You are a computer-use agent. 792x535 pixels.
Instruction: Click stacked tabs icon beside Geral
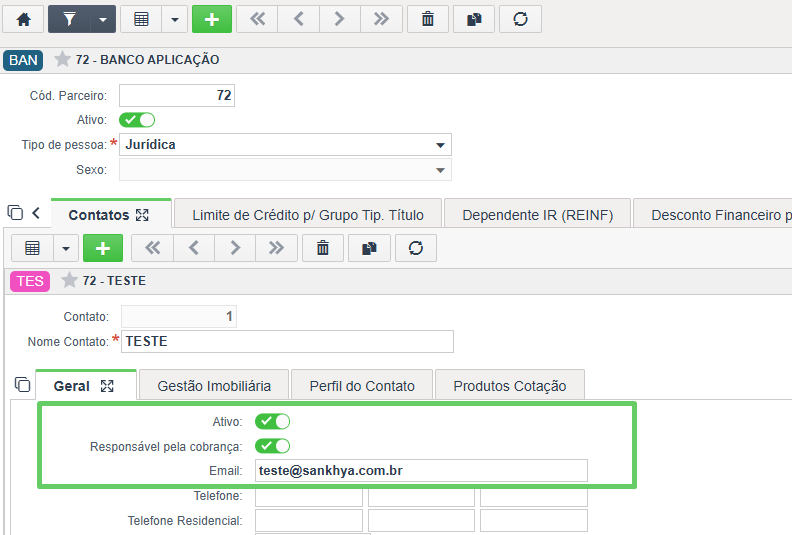(x=22, y=384)
